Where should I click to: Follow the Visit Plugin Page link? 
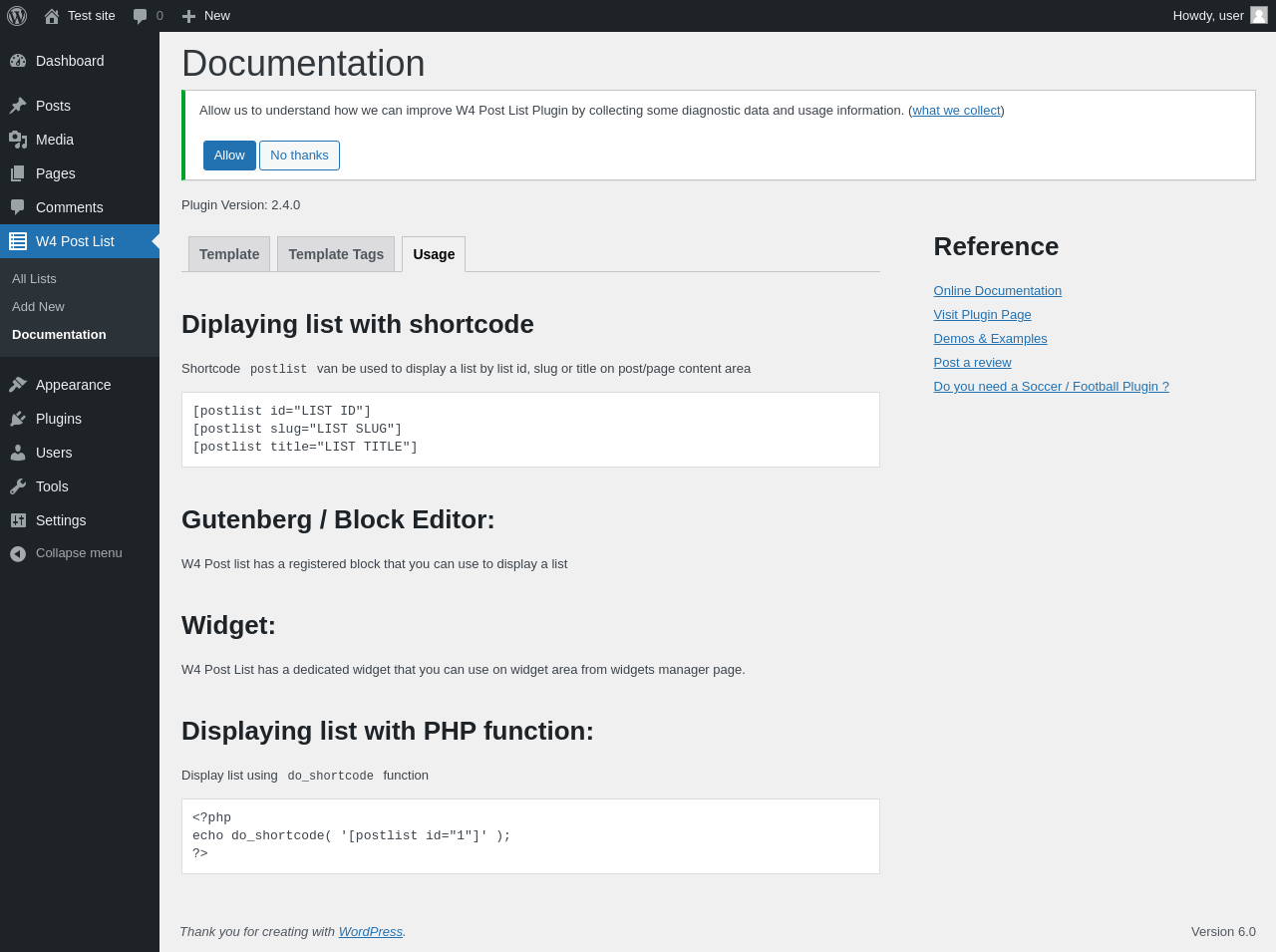click(x=983, y=315)
